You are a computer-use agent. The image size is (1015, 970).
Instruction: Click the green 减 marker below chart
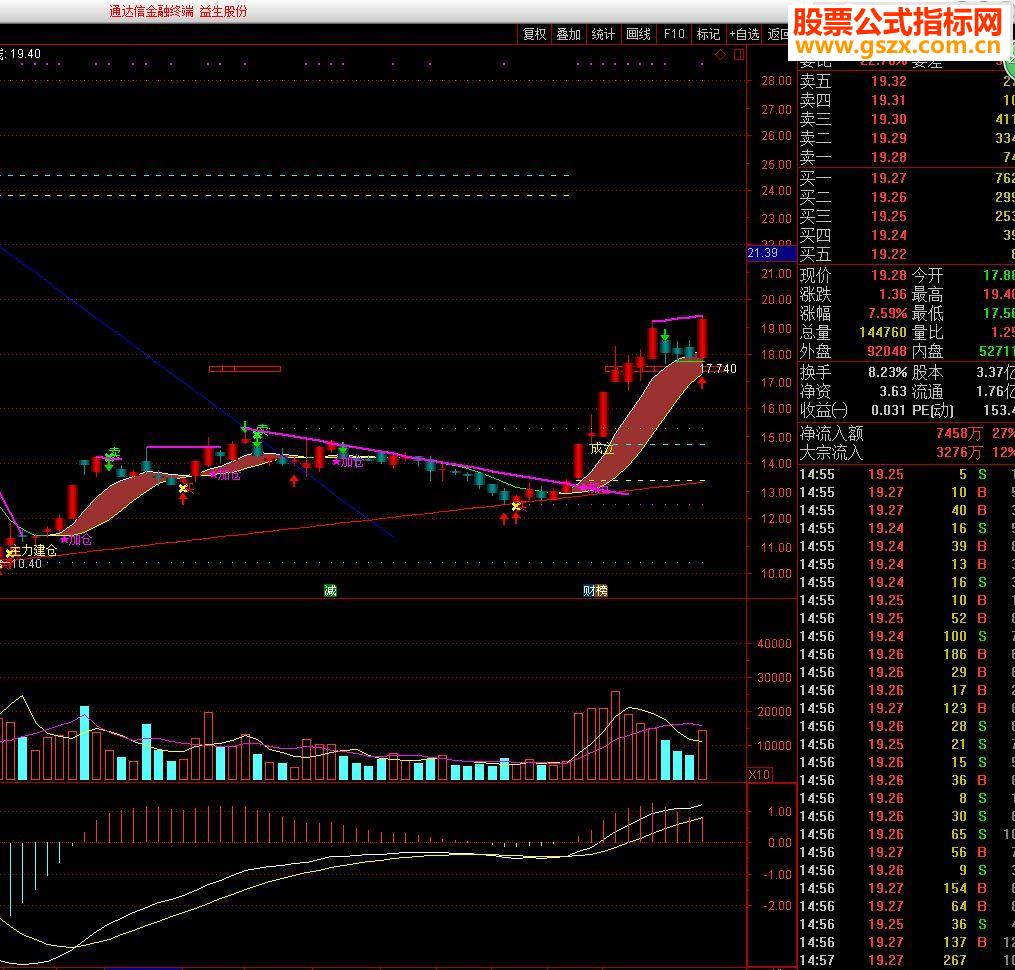point(330,590)
